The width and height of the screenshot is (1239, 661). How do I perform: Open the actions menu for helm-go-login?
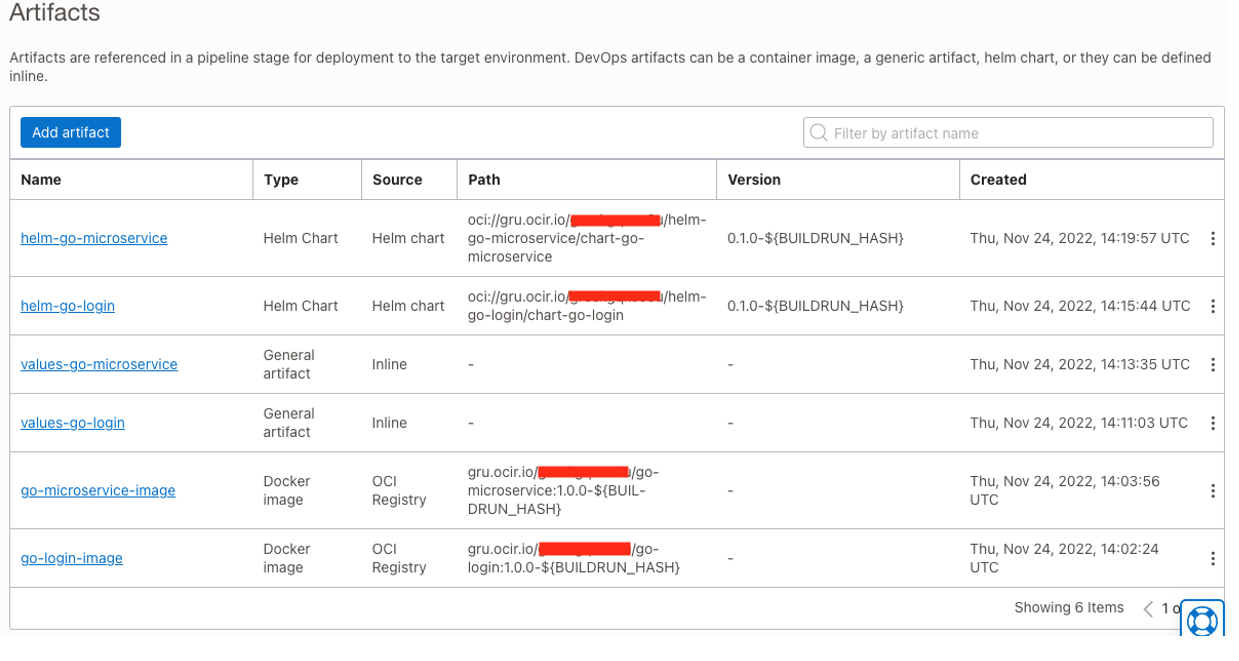tap(1213, 306)
